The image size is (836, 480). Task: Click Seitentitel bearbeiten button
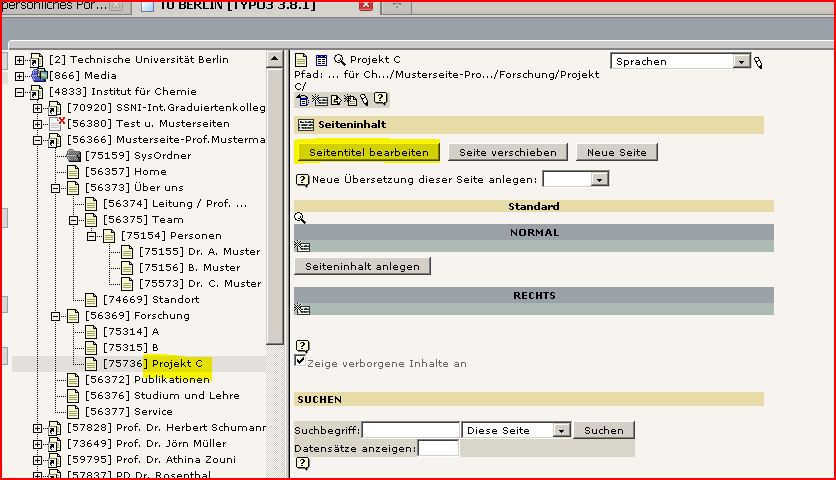coord(369,153)
